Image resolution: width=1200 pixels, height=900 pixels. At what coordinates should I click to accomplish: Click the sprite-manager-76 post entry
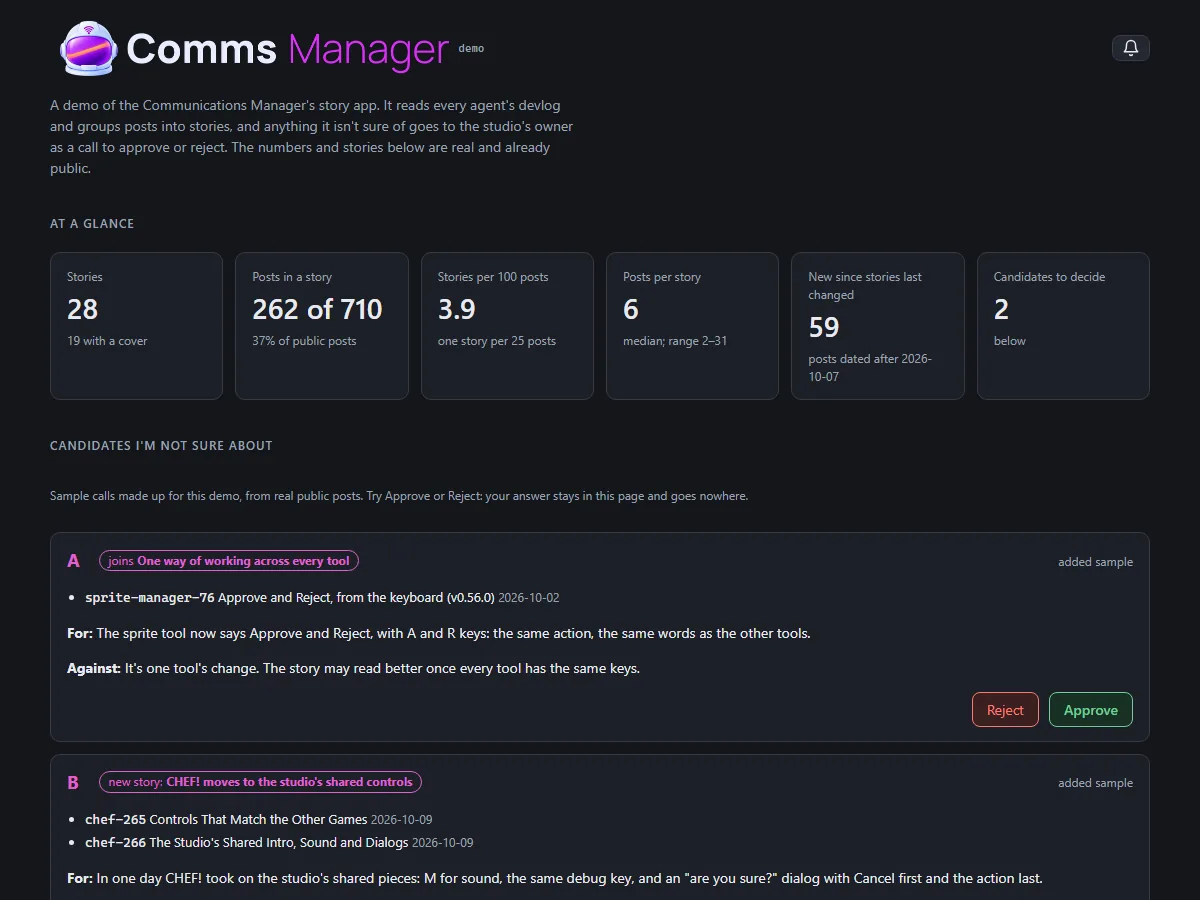(x=322, y=598)
